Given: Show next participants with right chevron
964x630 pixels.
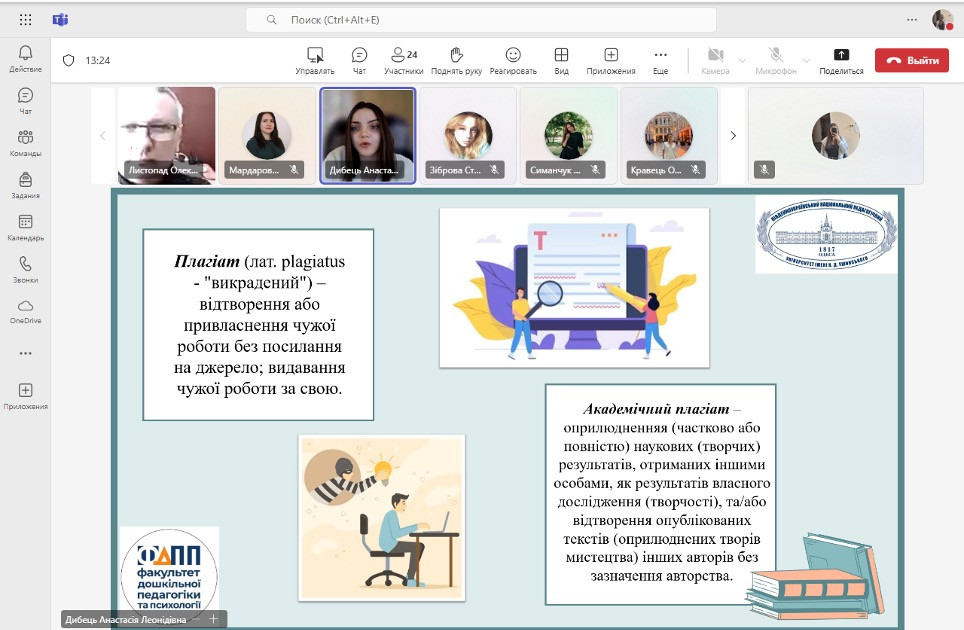Looking at the screenshot, I should click(733, 136).
